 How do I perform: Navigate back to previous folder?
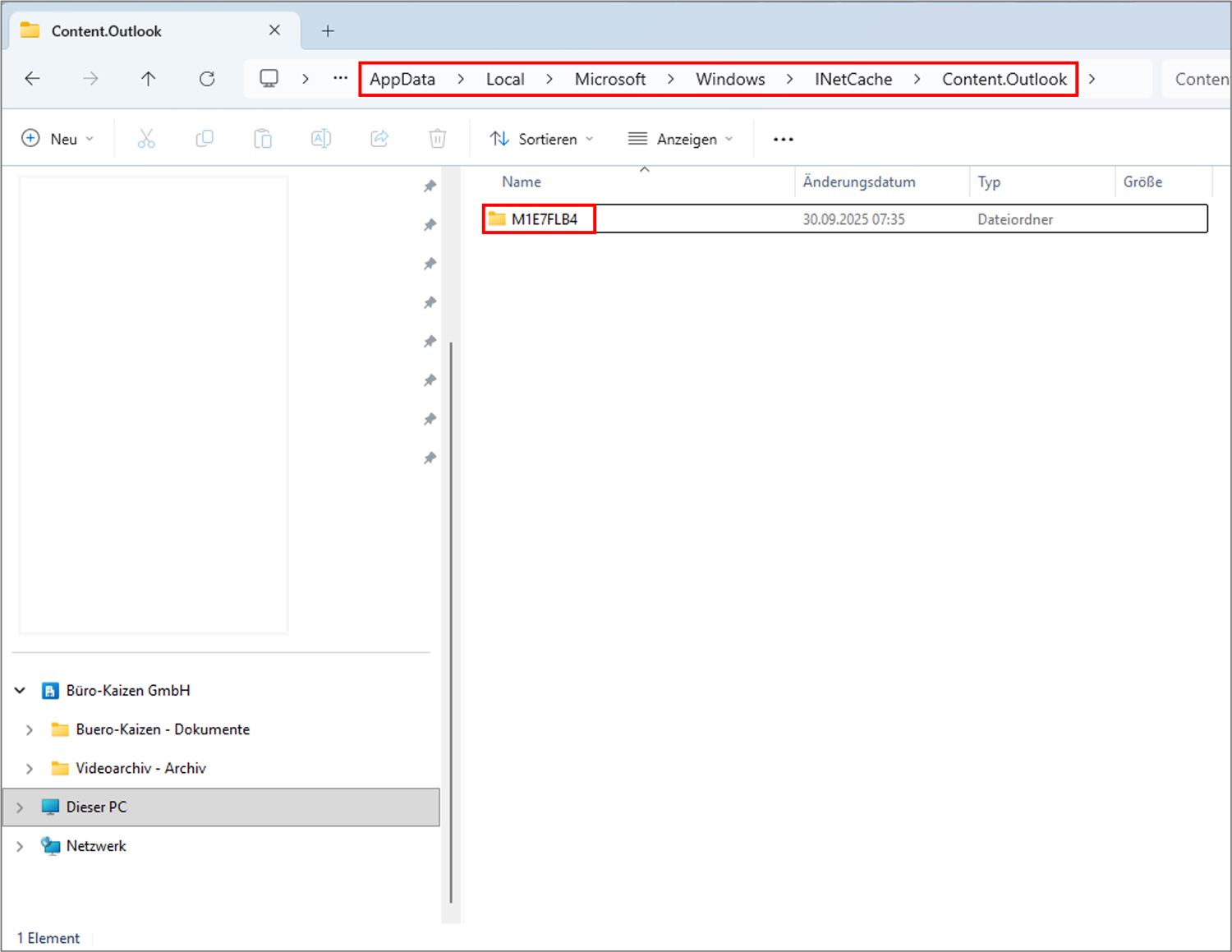(33, 79)
